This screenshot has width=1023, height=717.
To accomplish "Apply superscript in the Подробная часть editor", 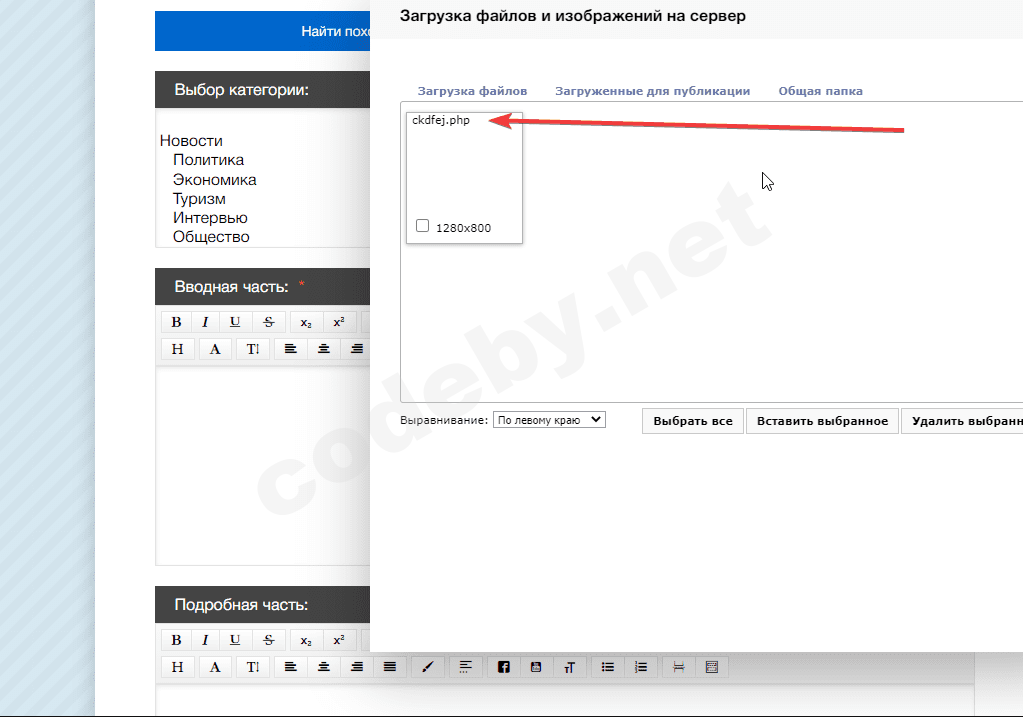I will tap(339, 640).
